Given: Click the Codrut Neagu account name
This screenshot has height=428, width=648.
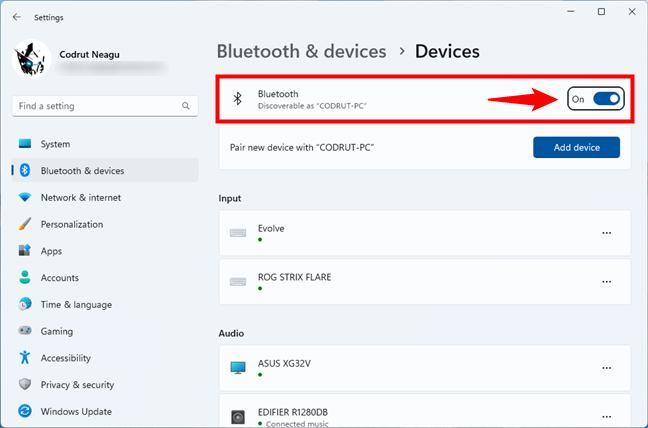Looking at the screenshot, I should pos(90,55).
